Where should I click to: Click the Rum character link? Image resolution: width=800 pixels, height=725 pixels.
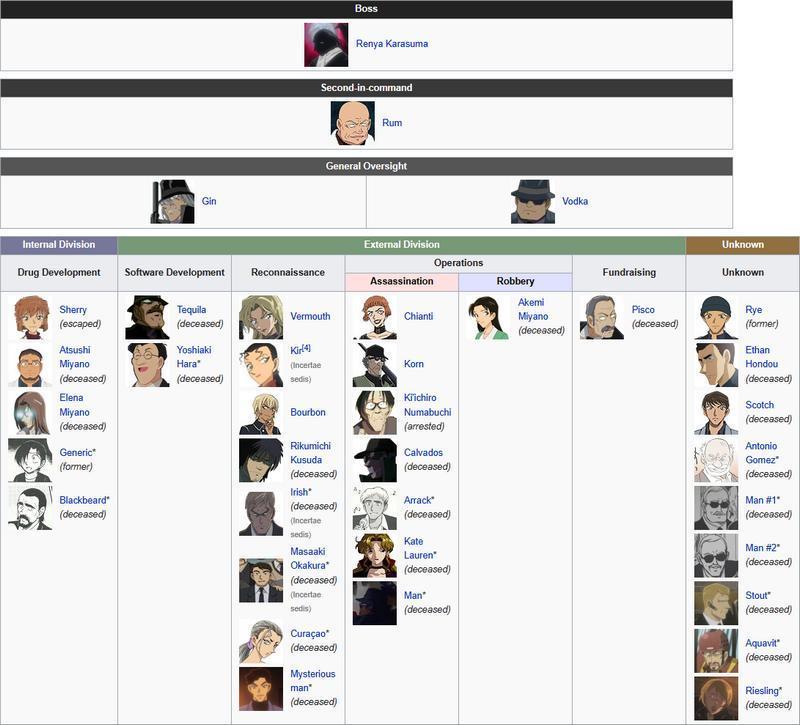[392, 123]
